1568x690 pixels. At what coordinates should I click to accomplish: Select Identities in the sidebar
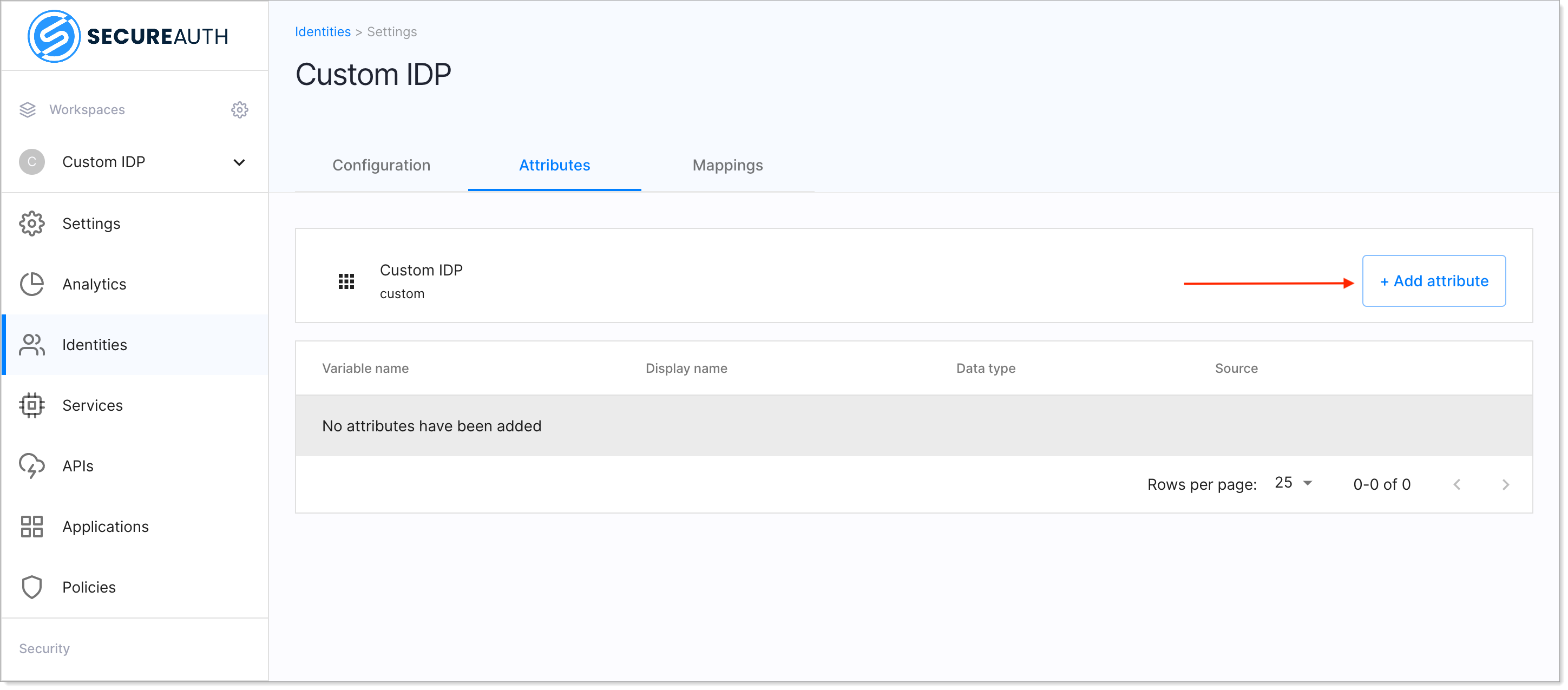135,345
